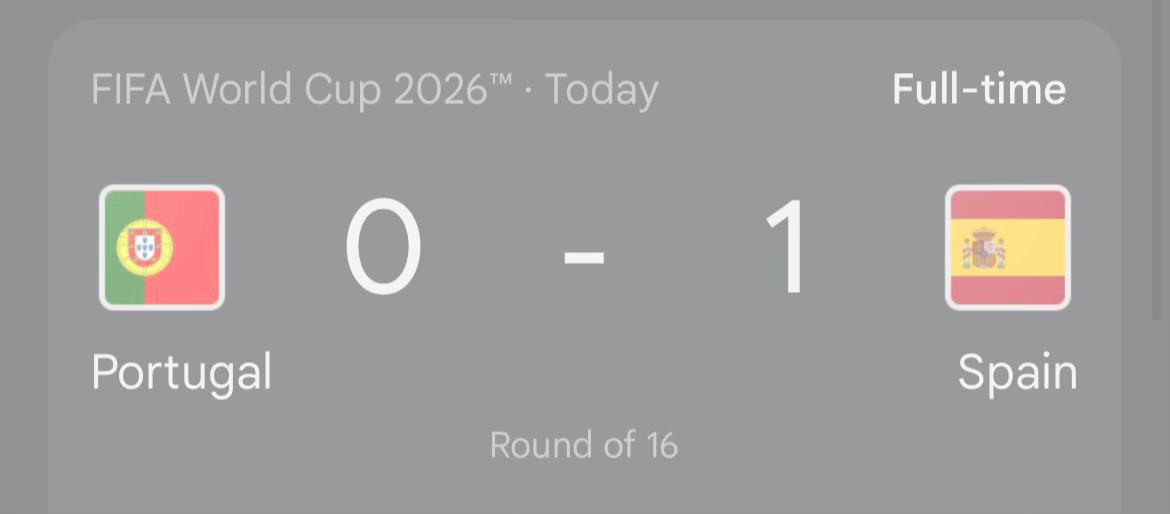
Task: Select the trademark symbol after 2026
Action: pos(501,81)
